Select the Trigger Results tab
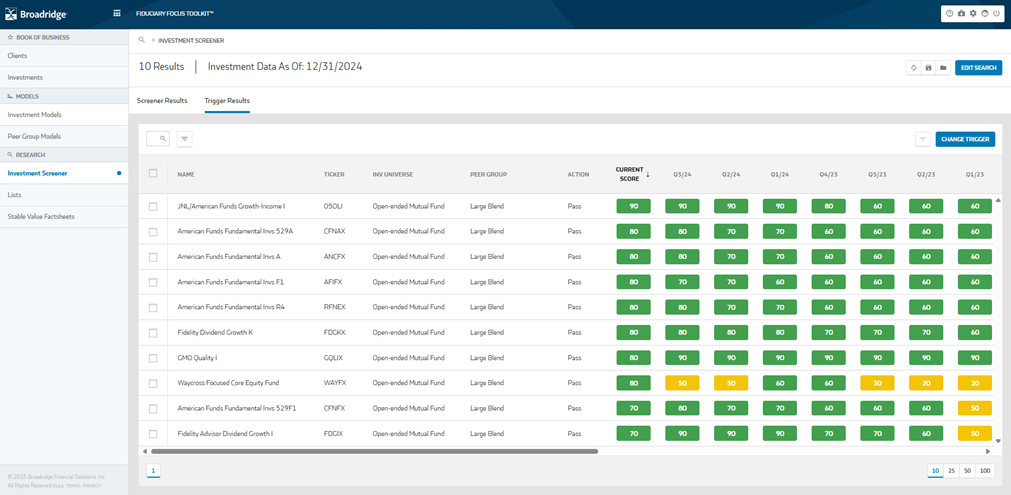This screenshot has width=1011, height=495. coord(227,101)
